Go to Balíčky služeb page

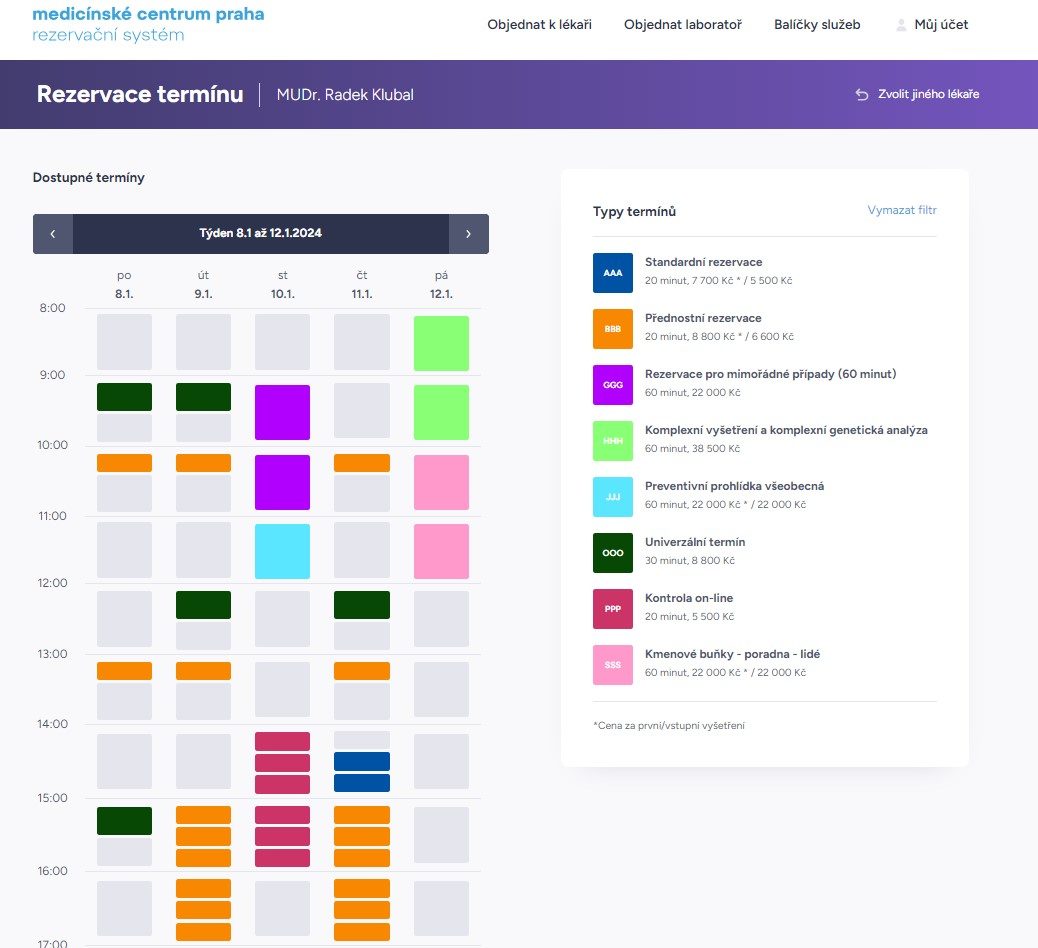(x=816, y=24)
